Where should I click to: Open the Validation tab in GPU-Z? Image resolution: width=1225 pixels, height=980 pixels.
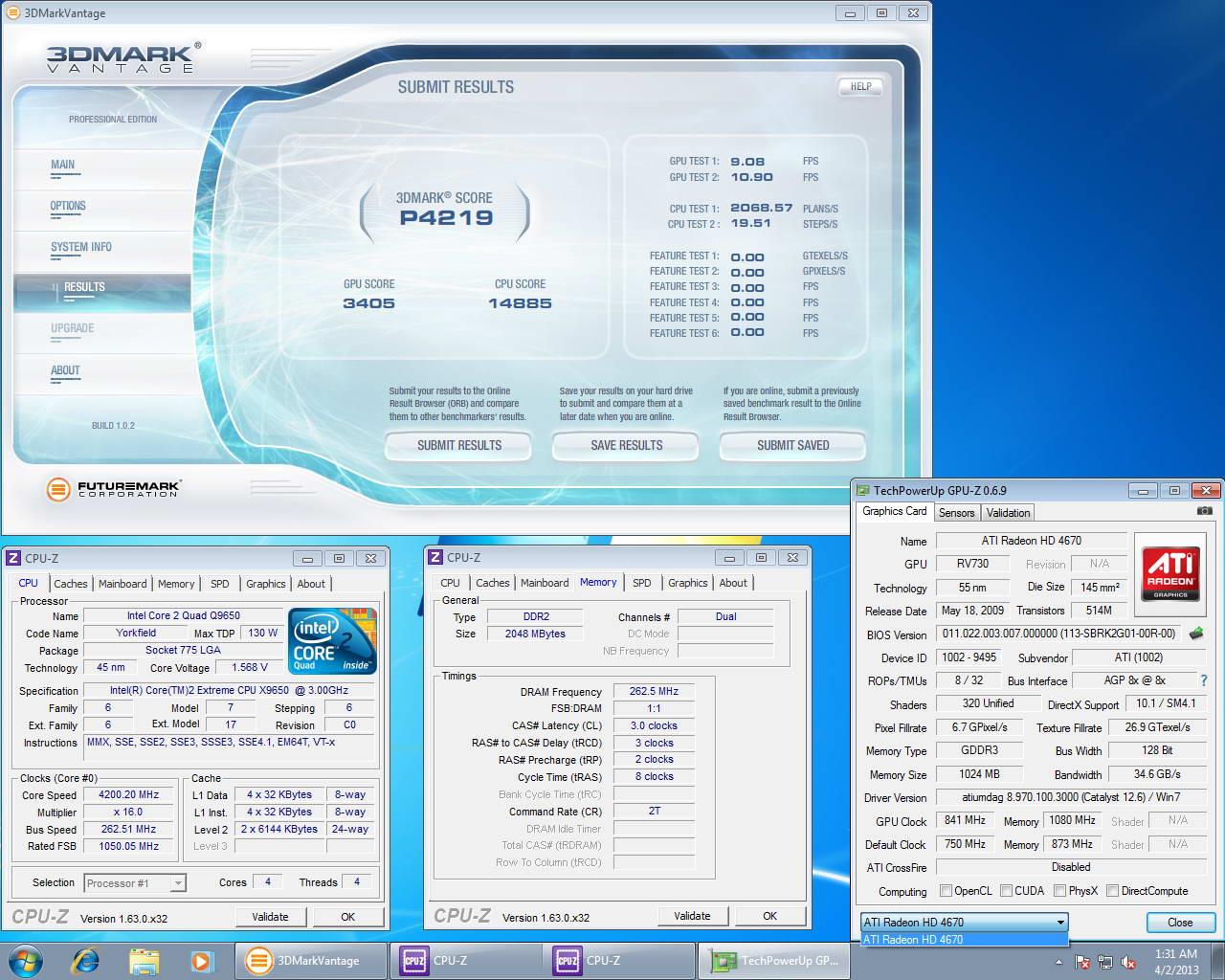point(1008,513)
